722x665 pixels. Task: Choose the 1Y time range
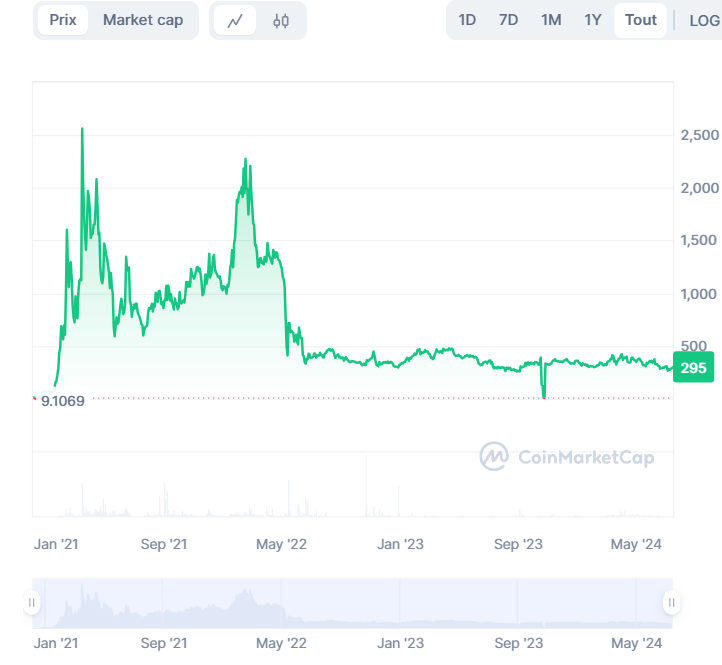pos(593,20)
